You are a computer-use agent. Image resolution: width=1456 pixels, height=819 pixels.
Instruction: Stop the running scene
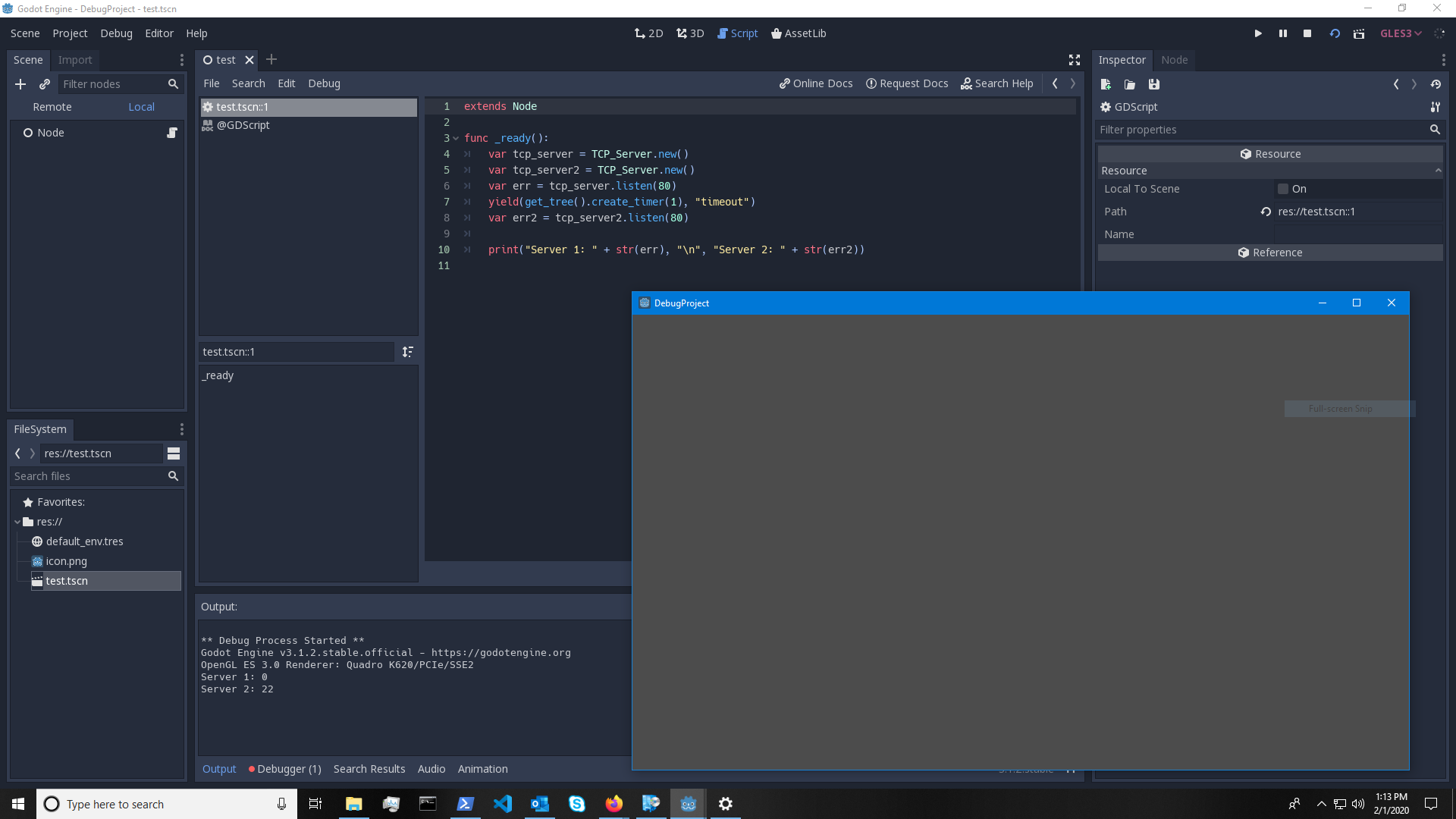click(x=1307, y=33)
